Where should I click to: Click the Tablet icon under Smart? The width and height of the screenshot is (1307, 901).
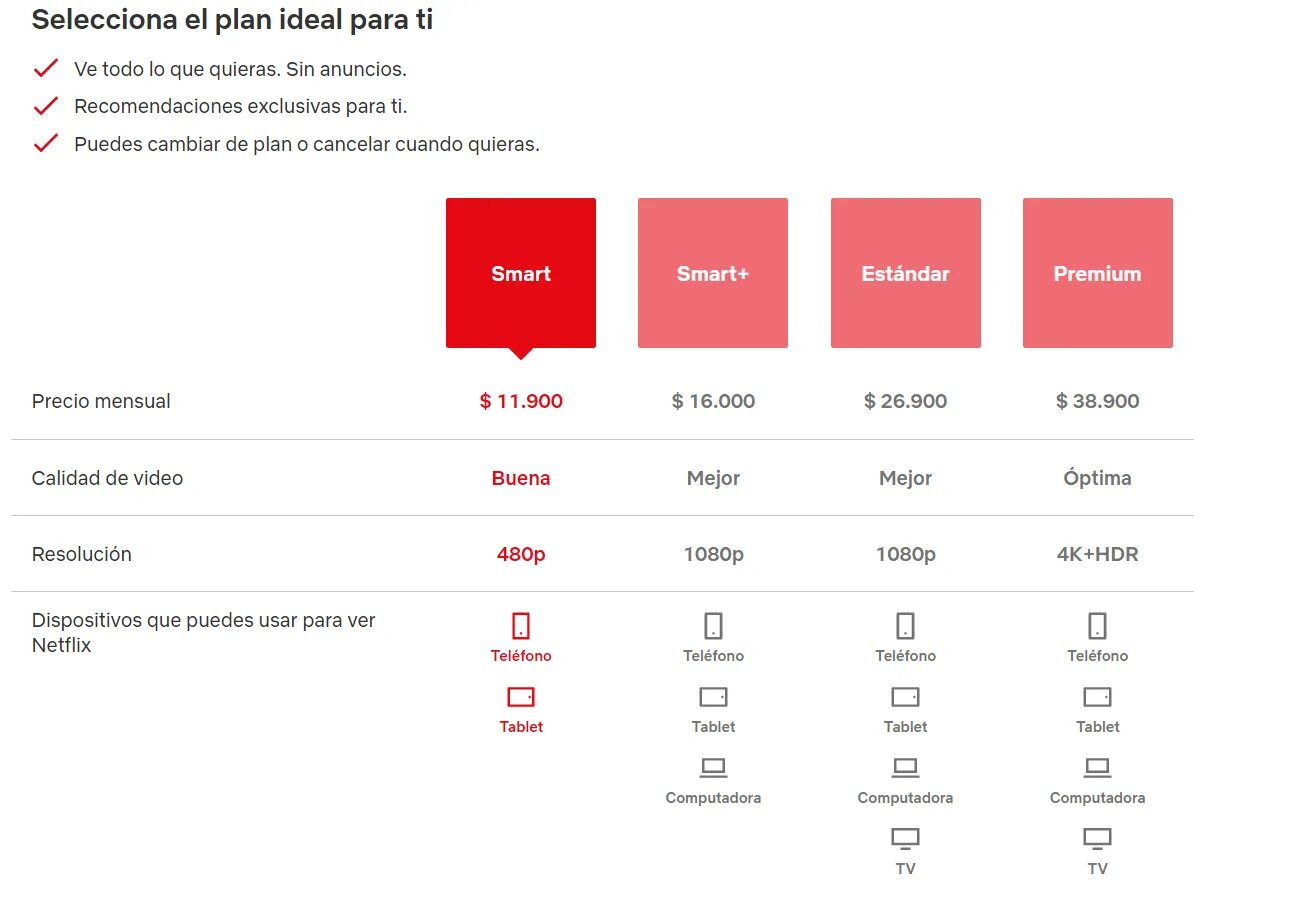coord(520,697)
